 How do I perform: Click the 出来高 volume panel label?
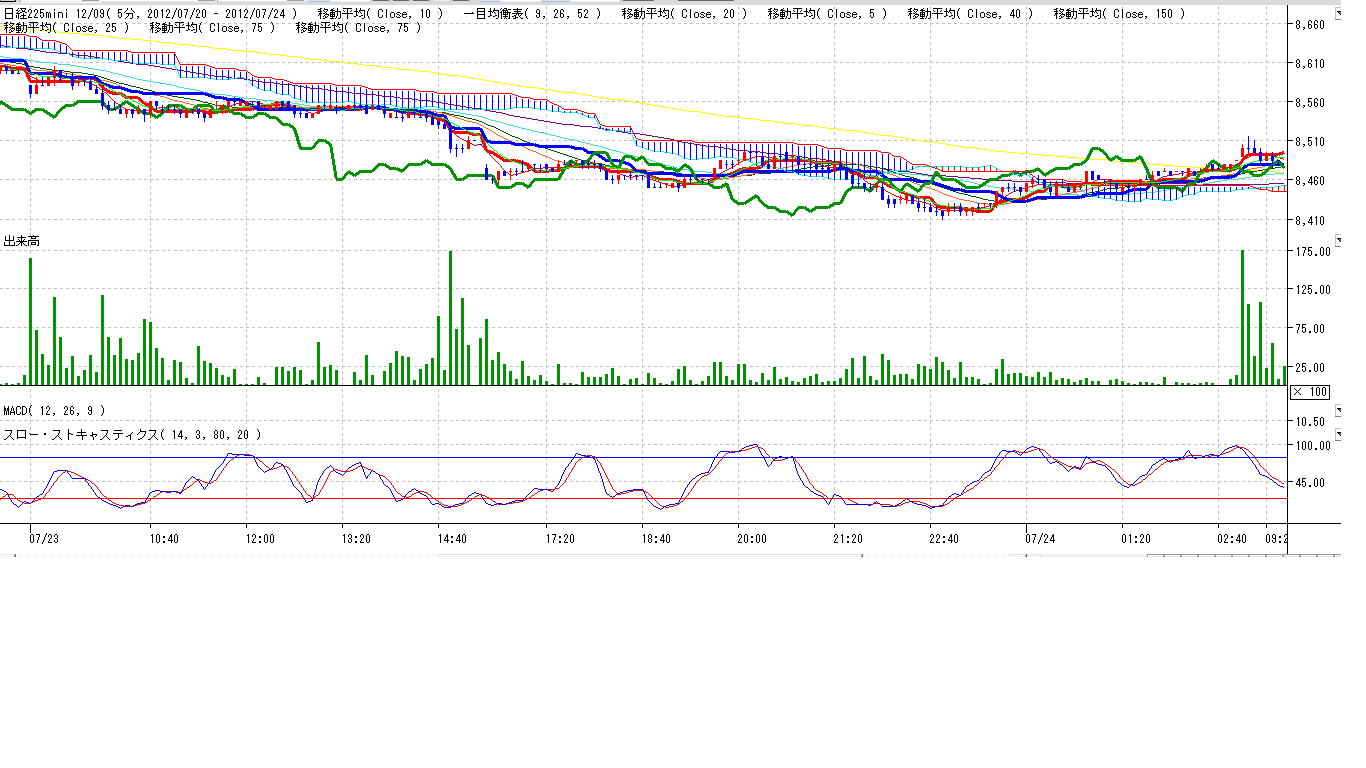[21, 241]
